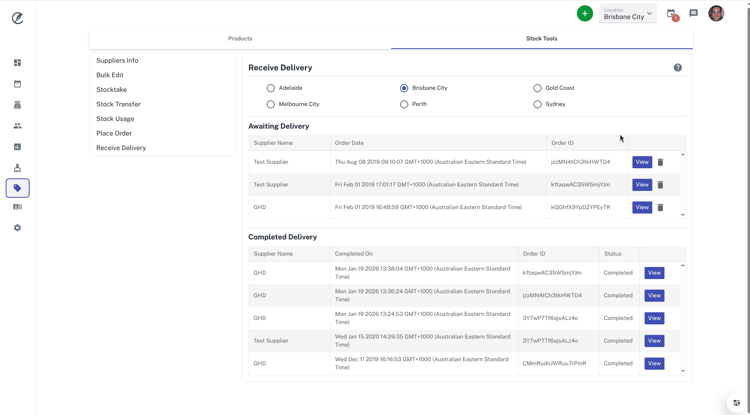The height and width of the screenshot is (415, 750).
Task: Open the dashboard icon in sidebar
Action: (17, 63)
